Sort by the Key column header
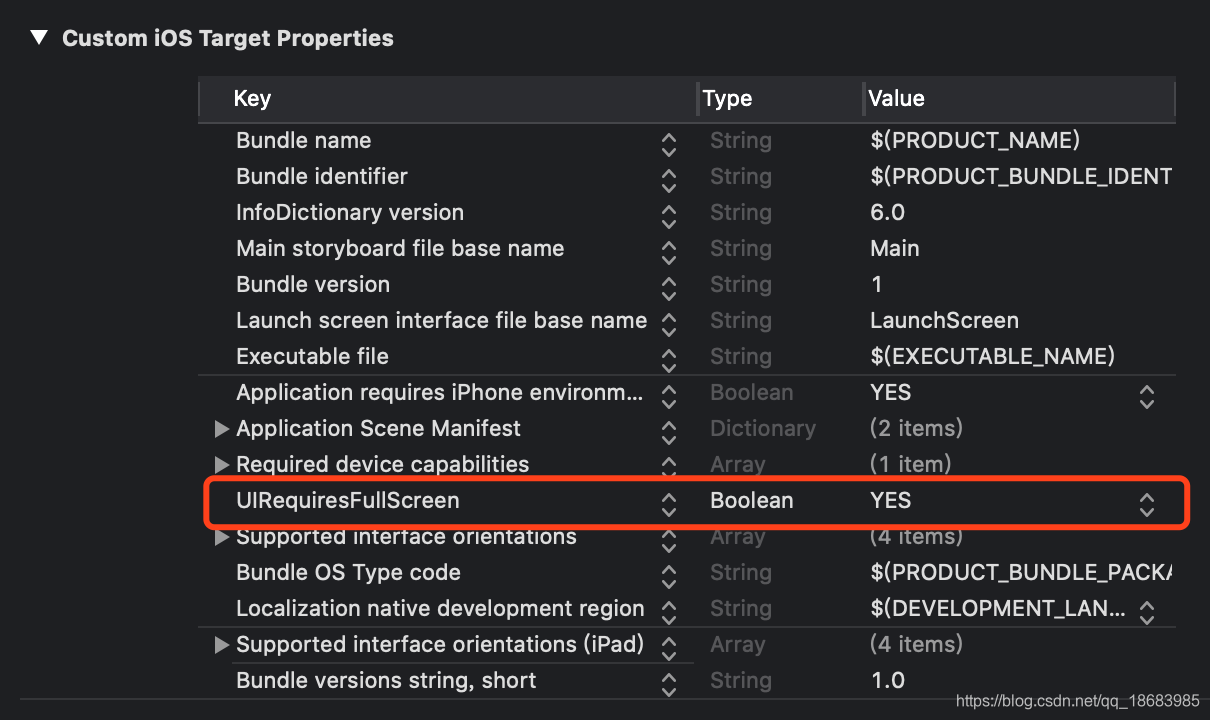Image resolution: width=1210 pixels, height=720 pixels. (252, 98)
